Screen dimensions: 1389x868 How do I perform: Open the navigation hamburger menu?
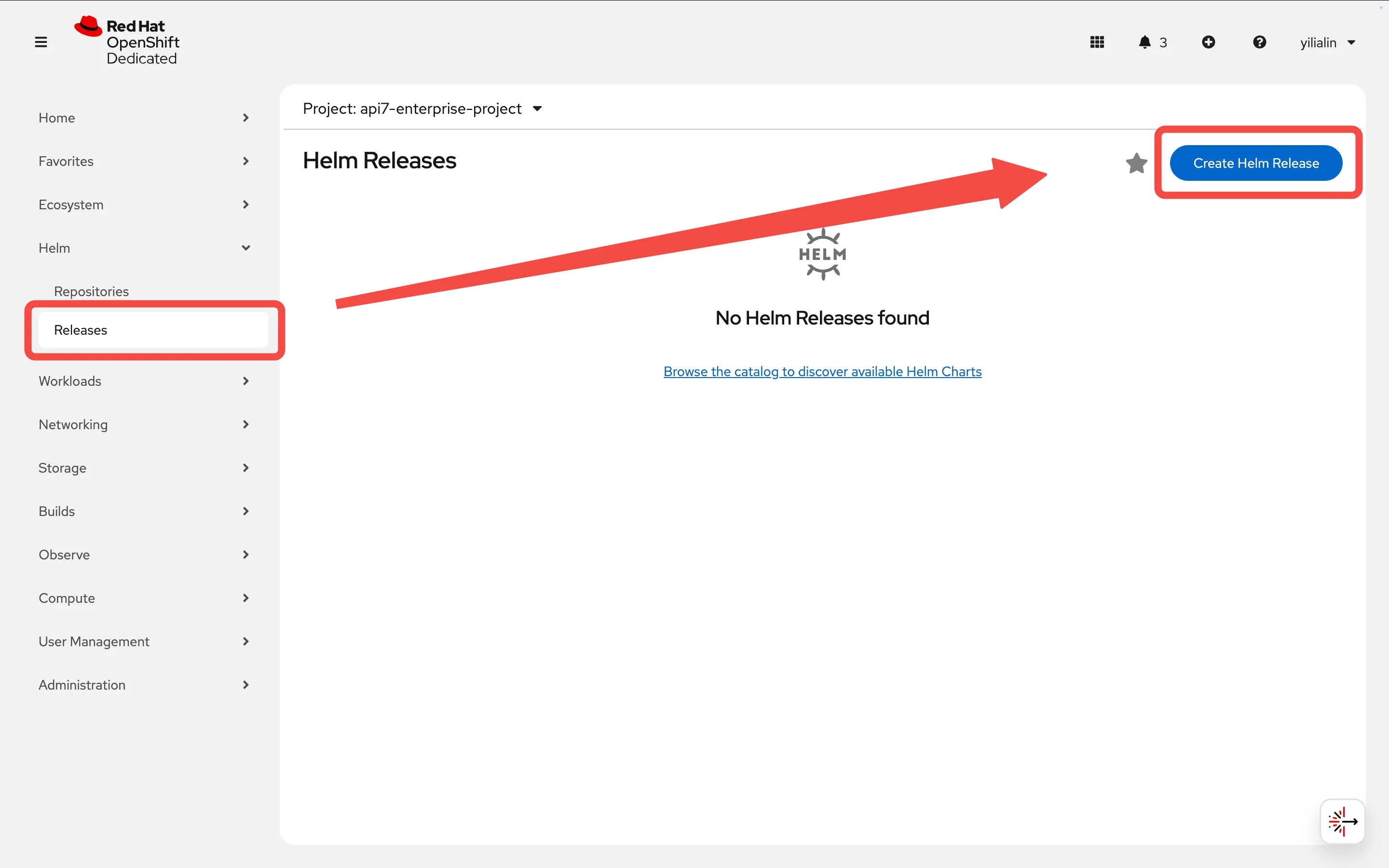pos(41,41)
